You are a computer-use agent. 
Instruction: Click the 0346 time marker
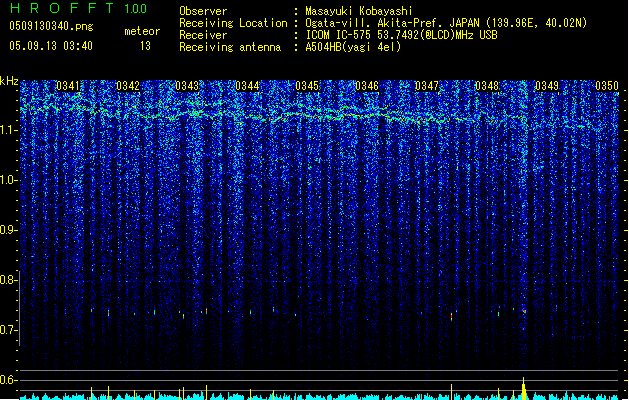click(x=367, y=86)
